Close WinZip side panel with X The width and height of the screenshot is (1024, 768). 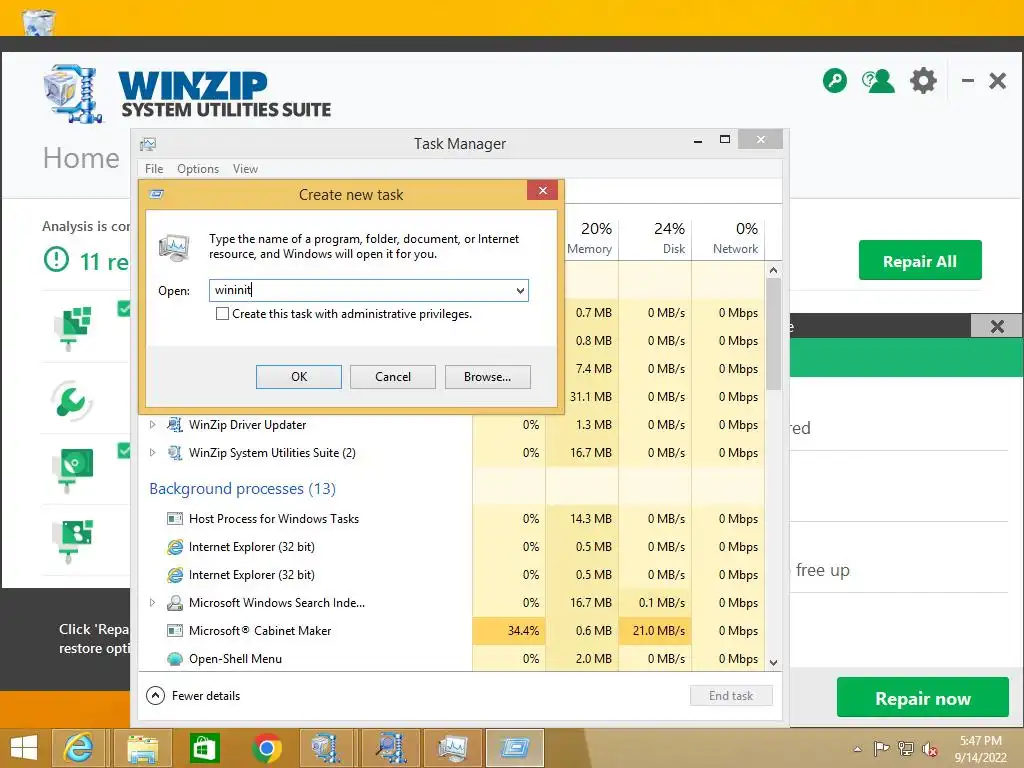coord(997,326)
